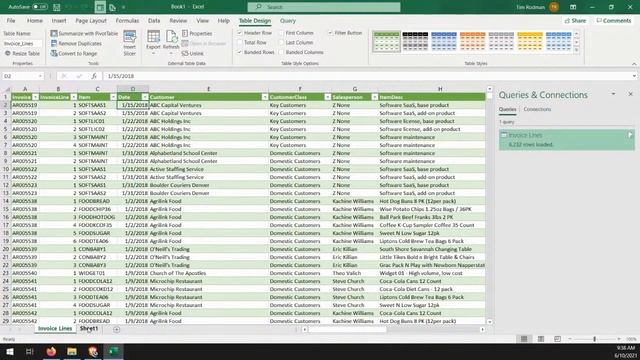Open the Invoice column filter dropdown

[36, 97]
